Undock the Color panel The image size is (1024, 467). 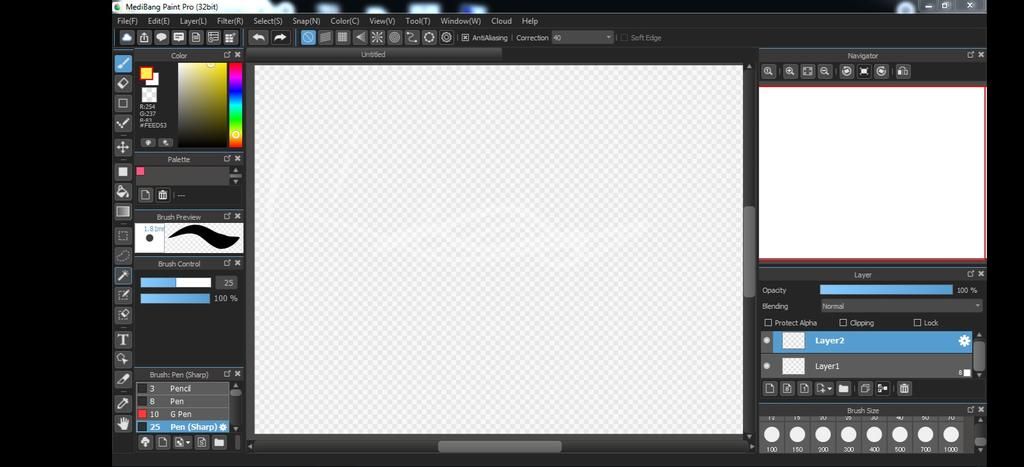227,55
